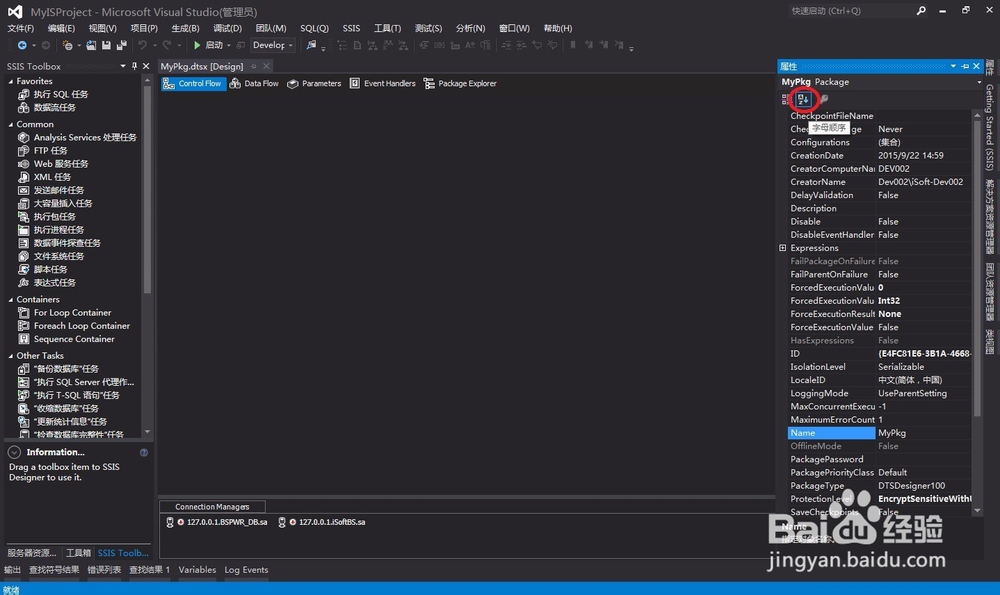Open the property pages wrench icon
Screen dimensions: 1000x595
[x=823, y=99]
